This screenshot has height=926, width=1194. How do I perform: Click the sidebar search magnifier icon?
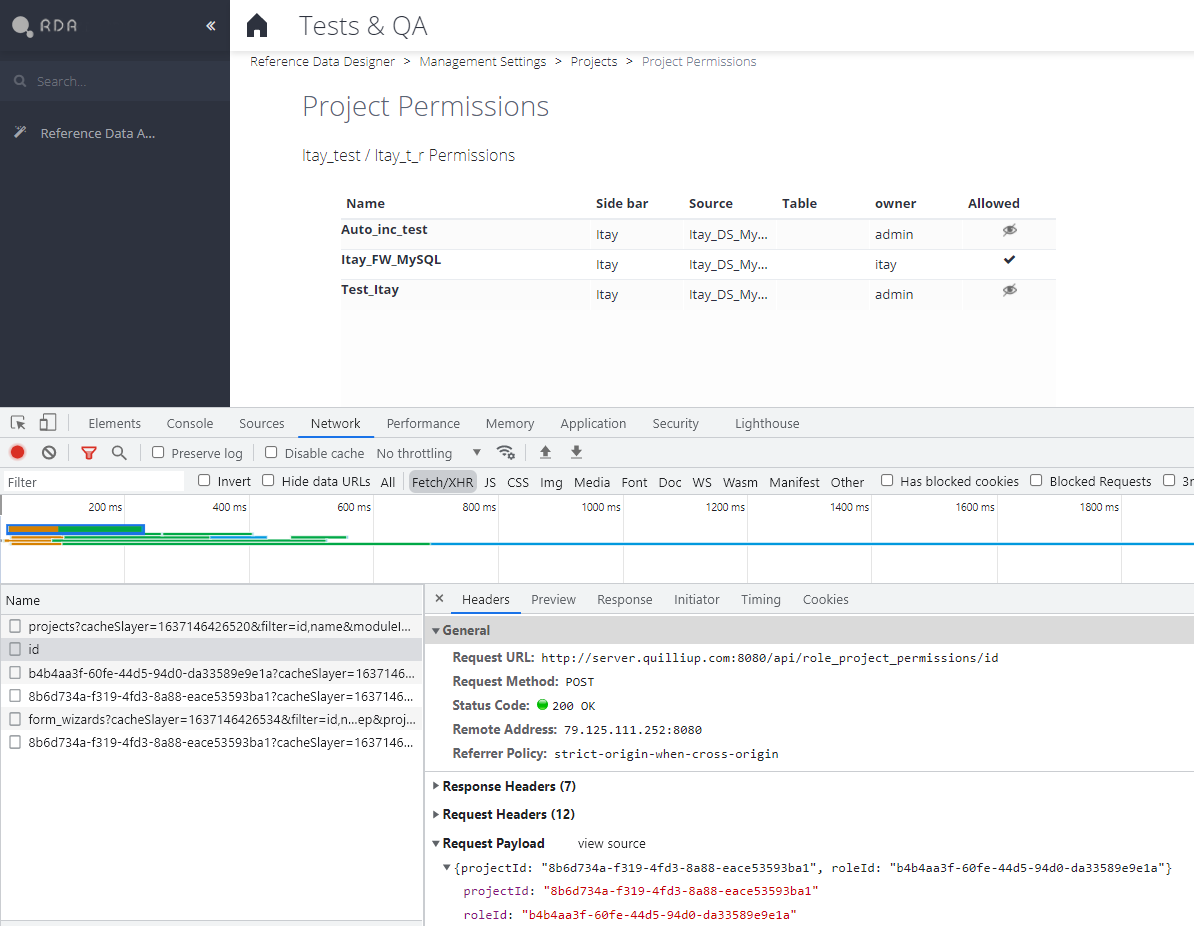tap(21, 81)
